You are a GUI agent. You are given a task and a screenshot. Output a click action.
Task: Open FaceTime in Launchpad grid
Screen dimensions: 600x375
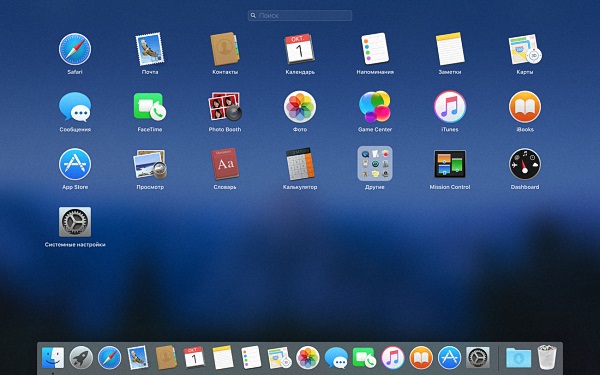[150, 107]
